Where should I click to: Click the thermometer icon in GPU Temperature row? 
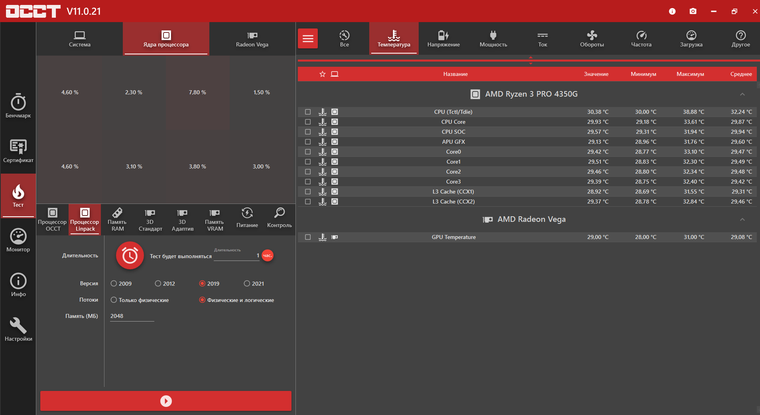pos(322,237)
